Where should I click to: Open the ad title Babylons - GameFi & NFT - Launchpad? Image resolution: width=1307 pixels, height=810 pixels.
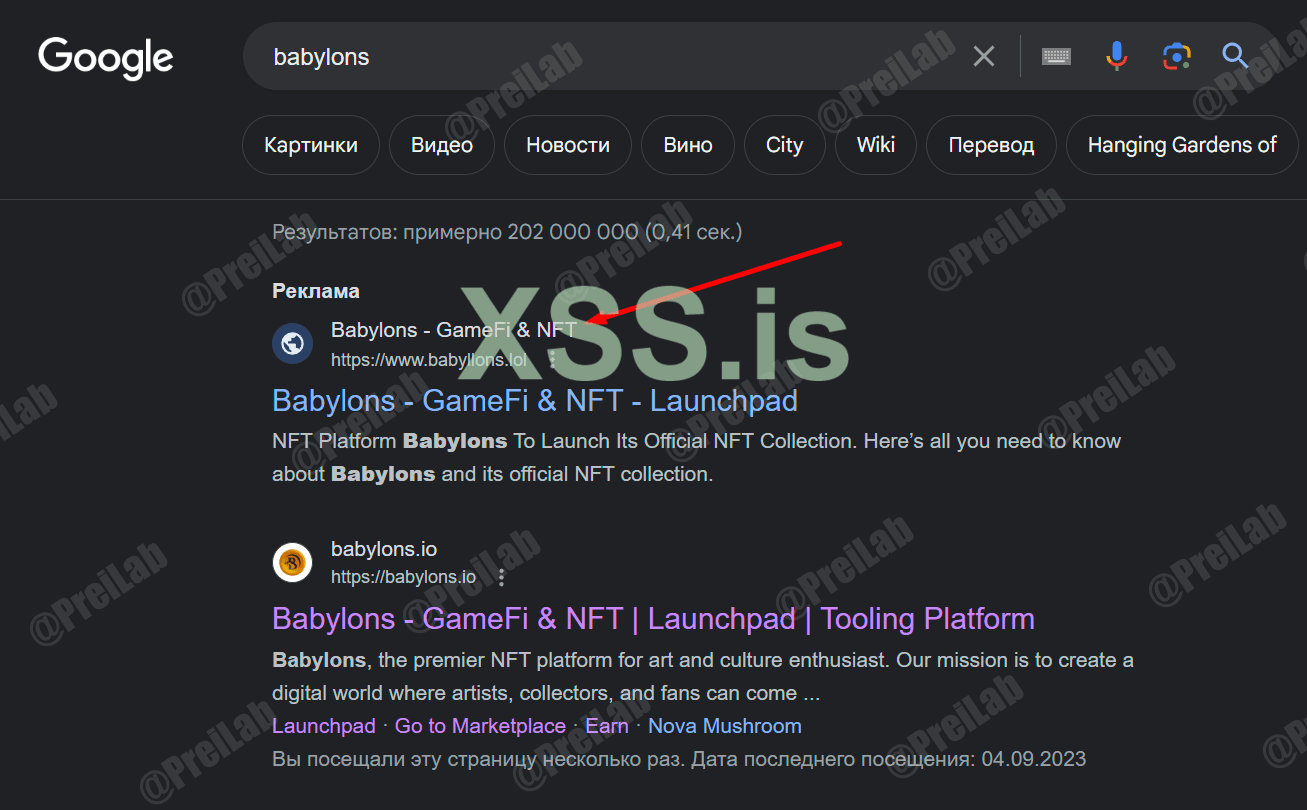(x=535, y=401)
